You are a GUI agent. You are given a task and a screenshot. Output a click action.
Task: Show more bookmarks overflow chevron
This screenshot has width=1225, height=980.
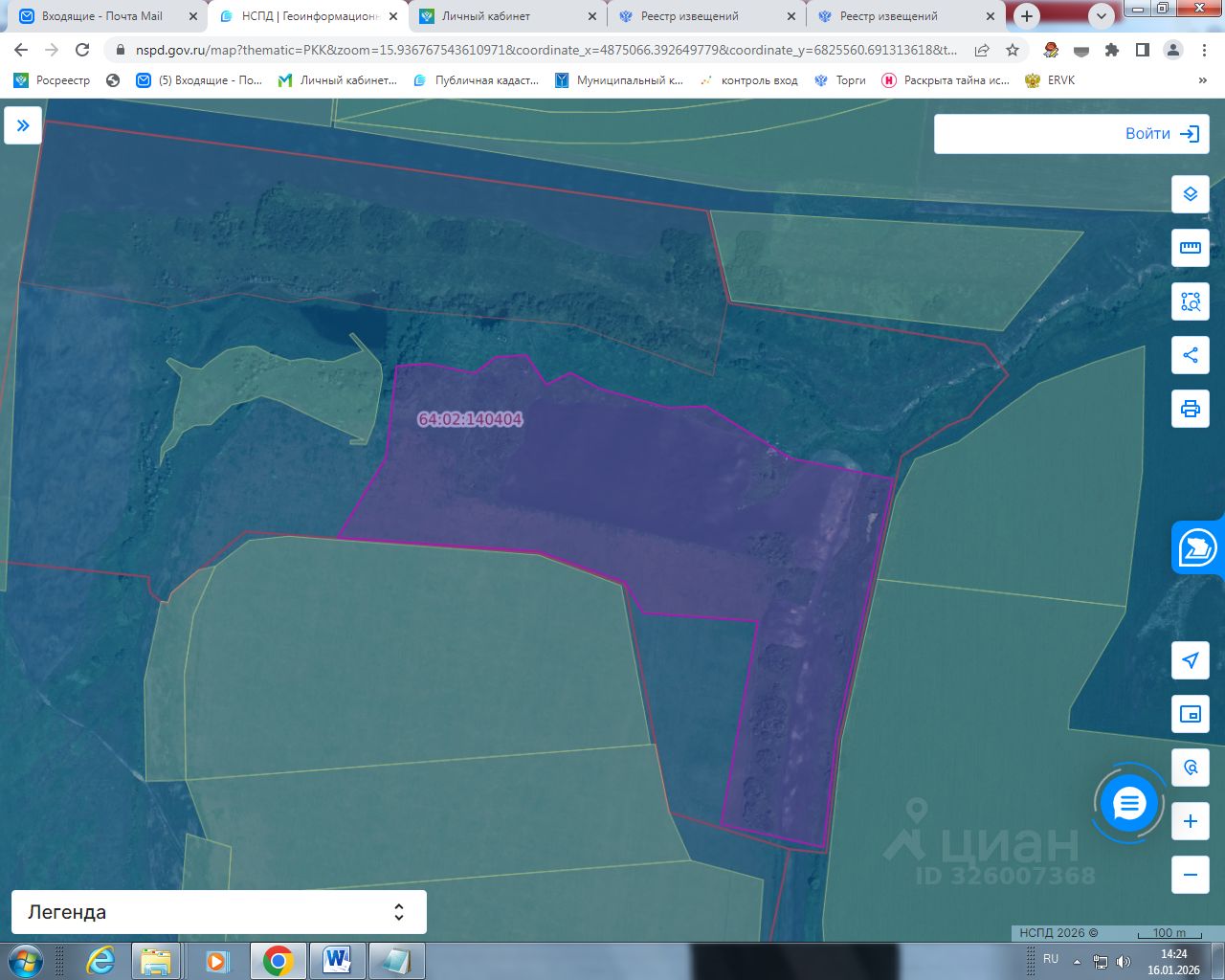point(1203,80)
